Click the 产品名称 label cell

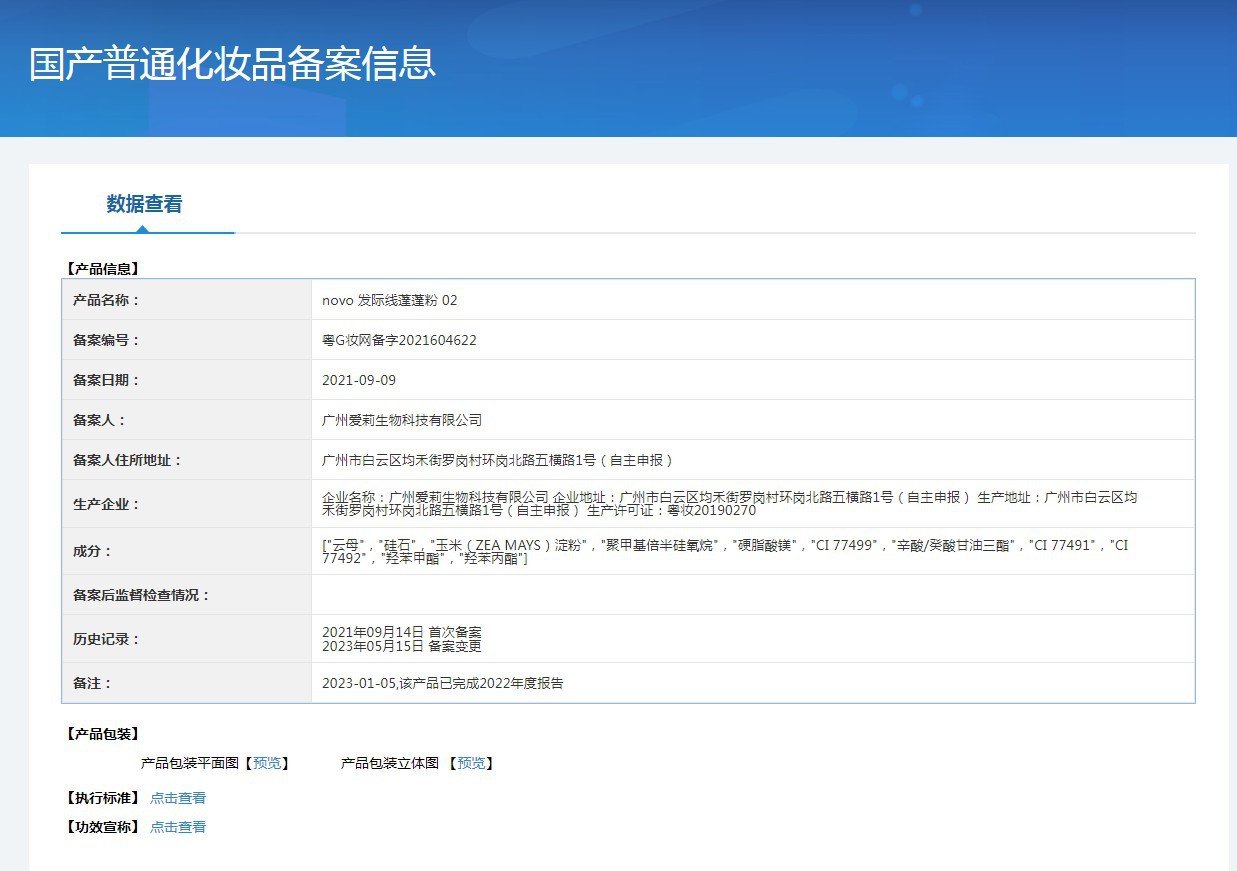(187, 300)
